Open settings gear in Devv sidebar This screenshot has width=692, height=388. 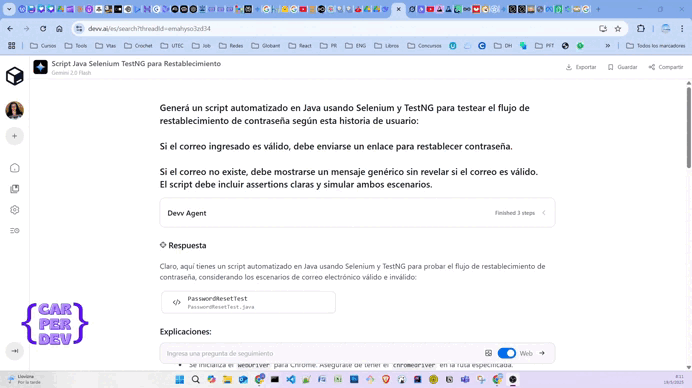pyautogui.click(x=15, y=210)
